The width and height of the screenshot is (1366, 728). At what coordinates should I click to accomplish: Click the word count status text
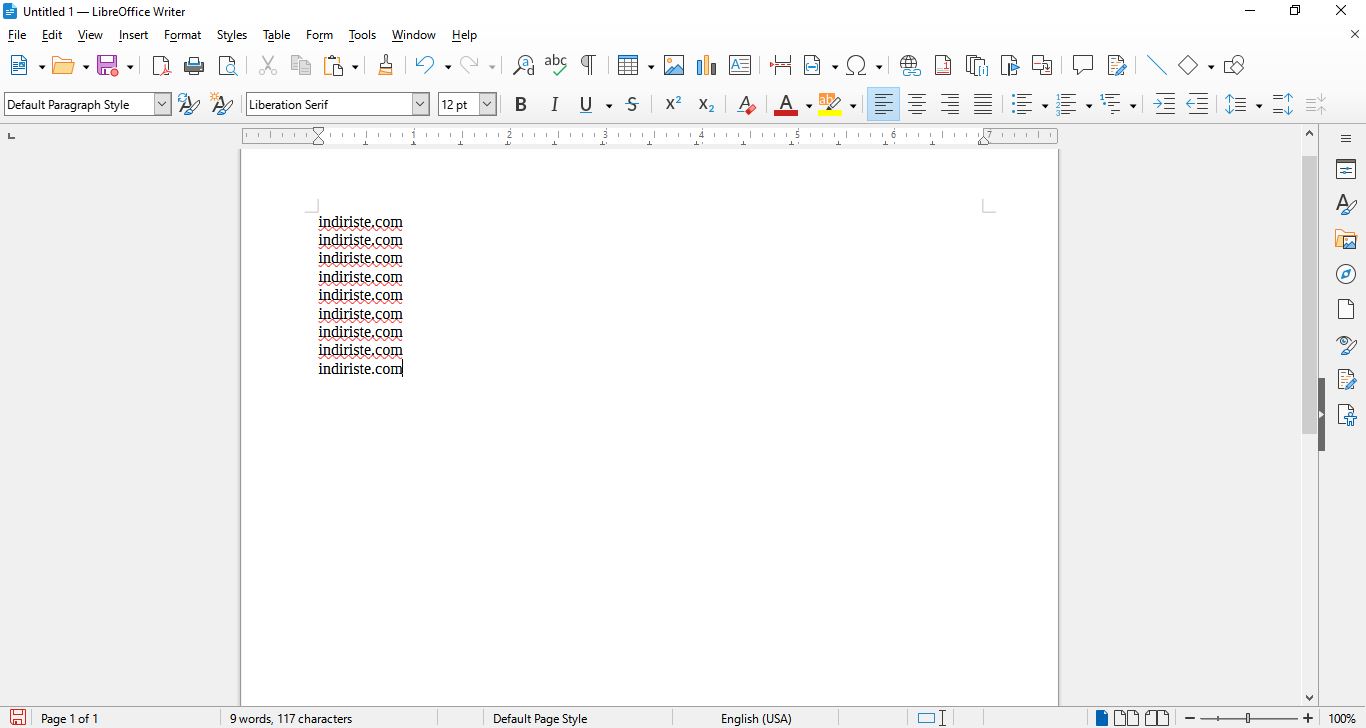coord(291,718)
